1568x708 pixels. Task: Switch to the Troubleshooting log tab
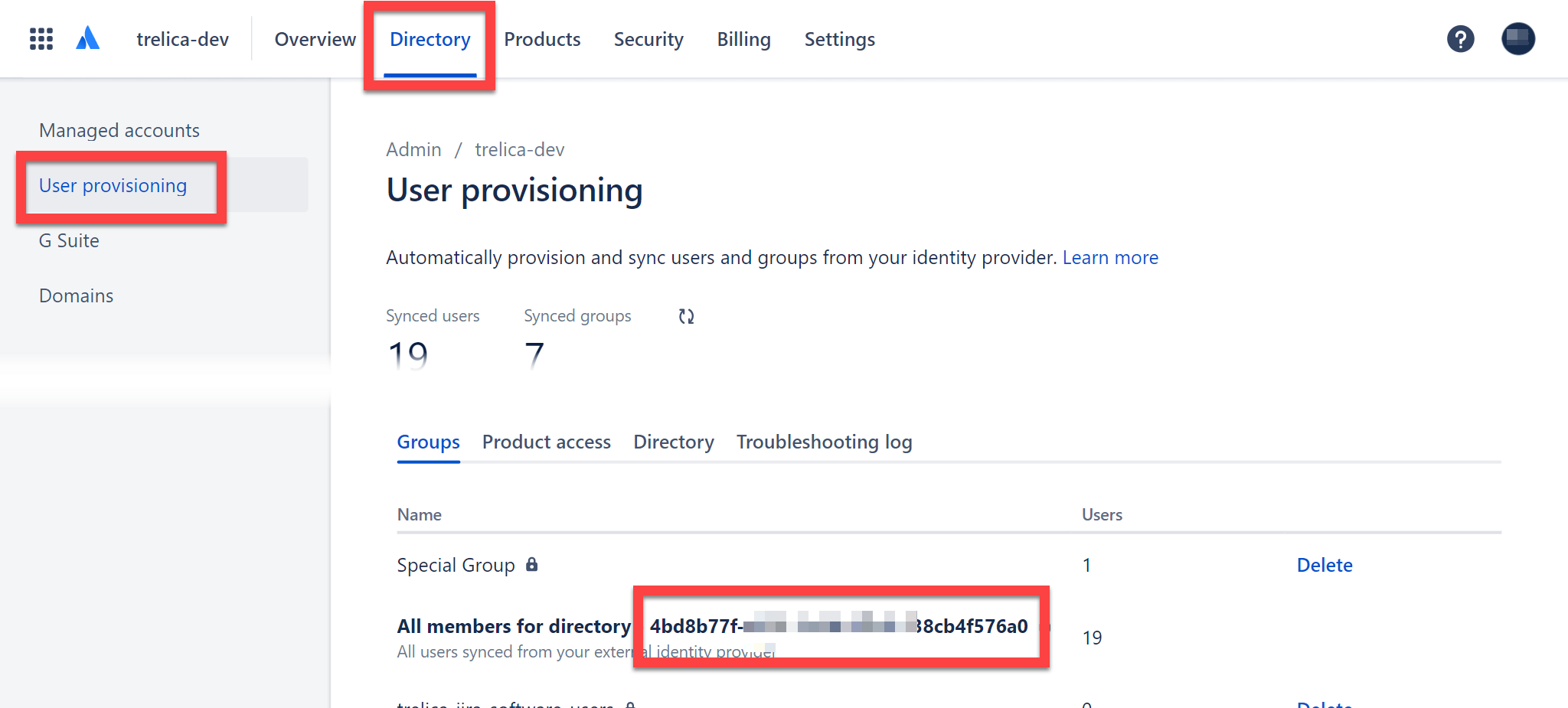824,442
